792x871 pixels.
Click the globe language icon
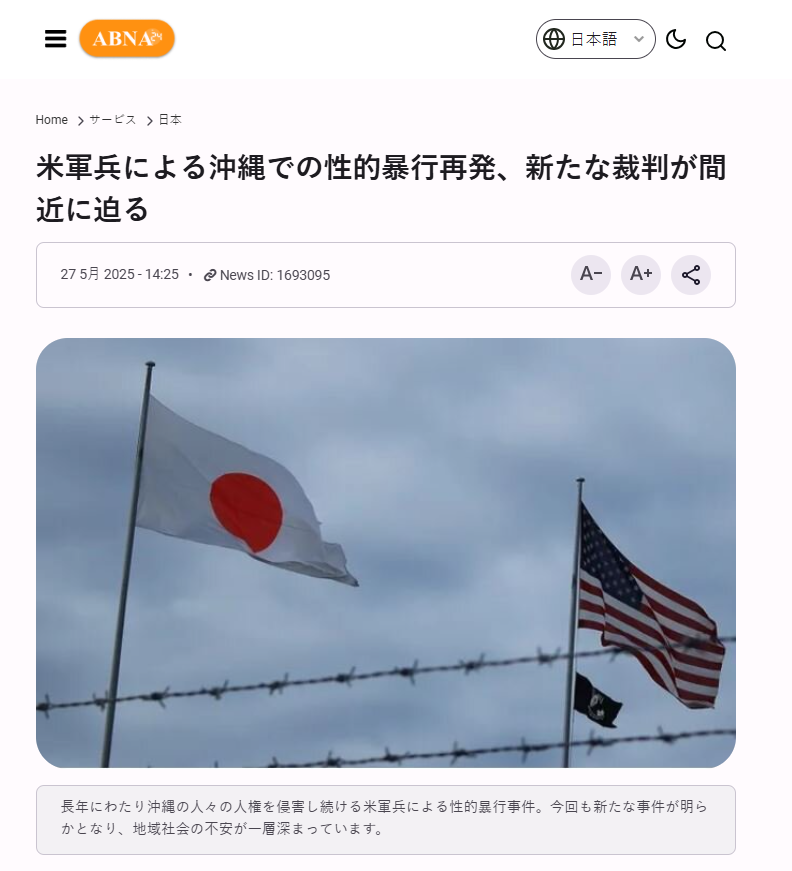tap(554, 39)
